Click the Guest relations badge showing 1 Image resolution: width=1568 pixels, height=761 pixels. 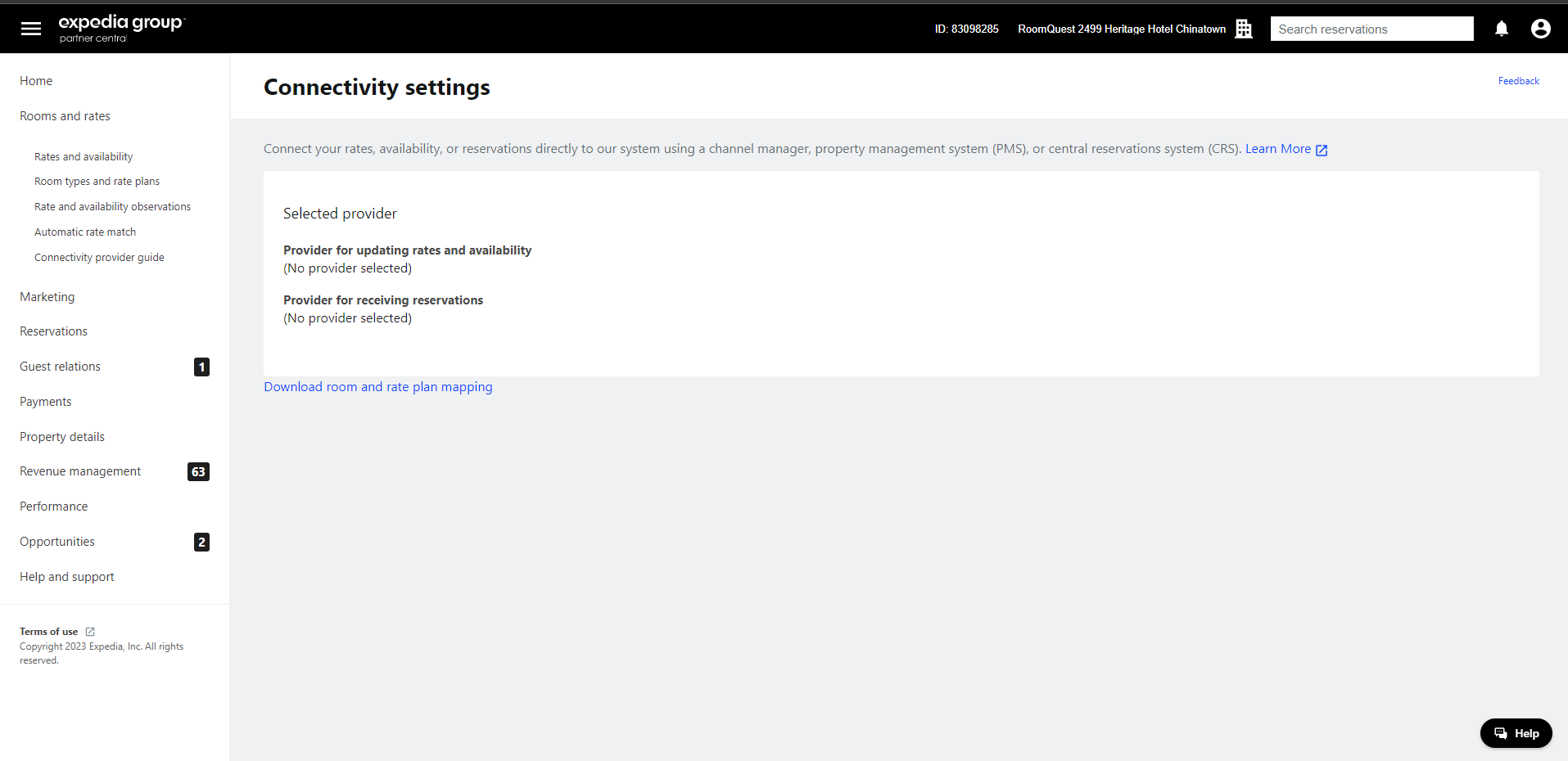[201, 367]
